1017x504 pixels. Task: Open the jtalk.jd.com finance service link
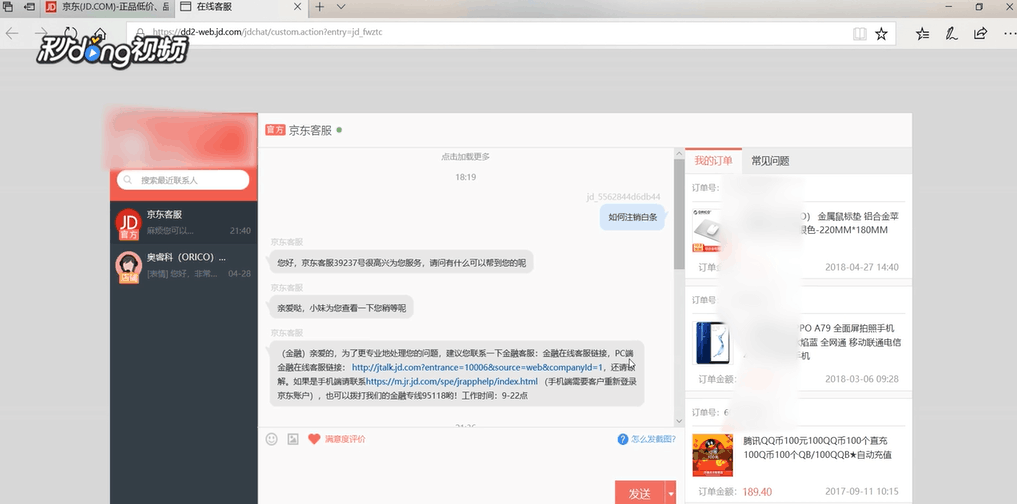click(x=477, y=367)
